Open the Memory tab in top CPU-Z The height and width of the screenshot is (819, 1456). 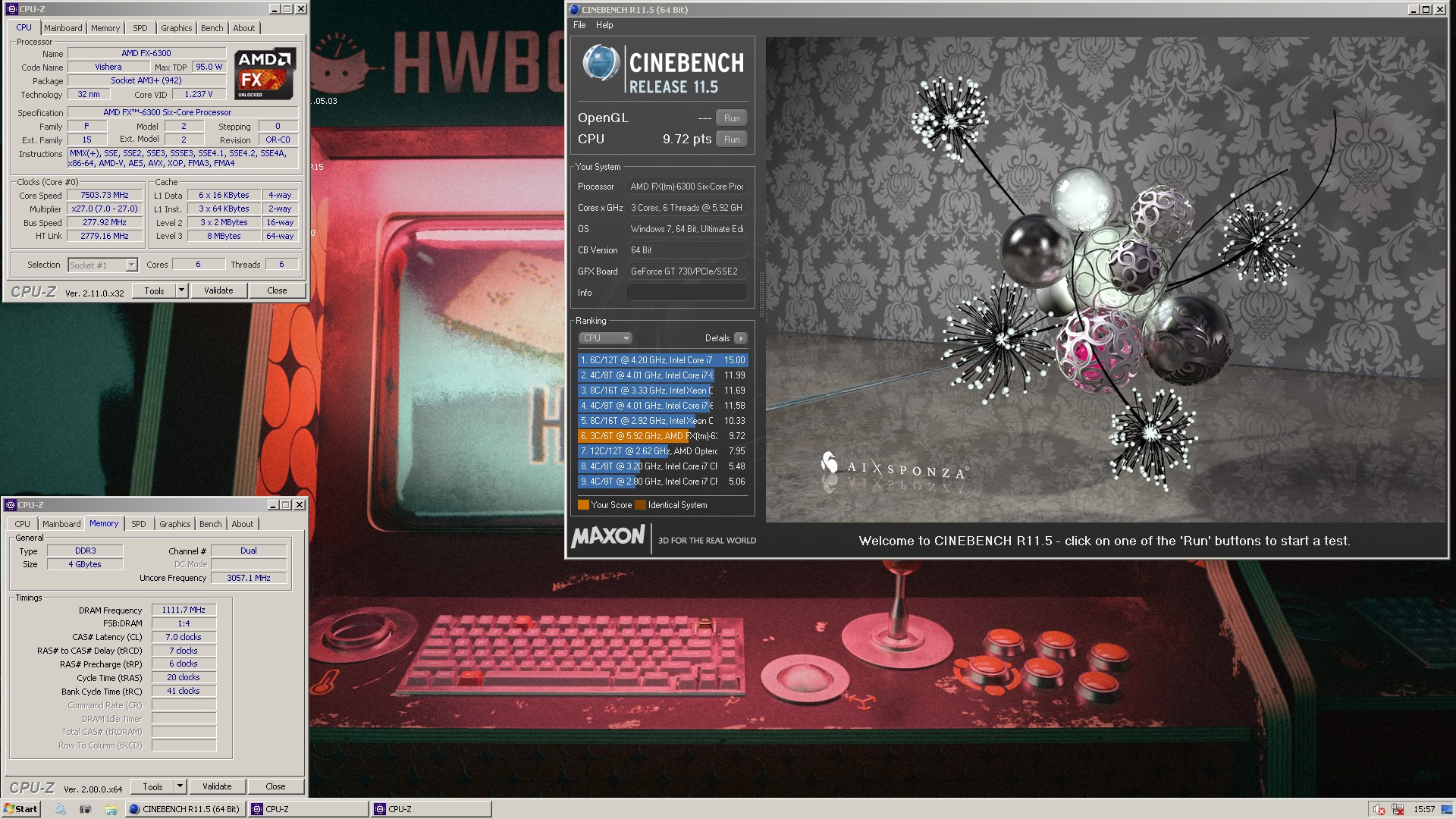pyautogui.click(x=105, y=28)
